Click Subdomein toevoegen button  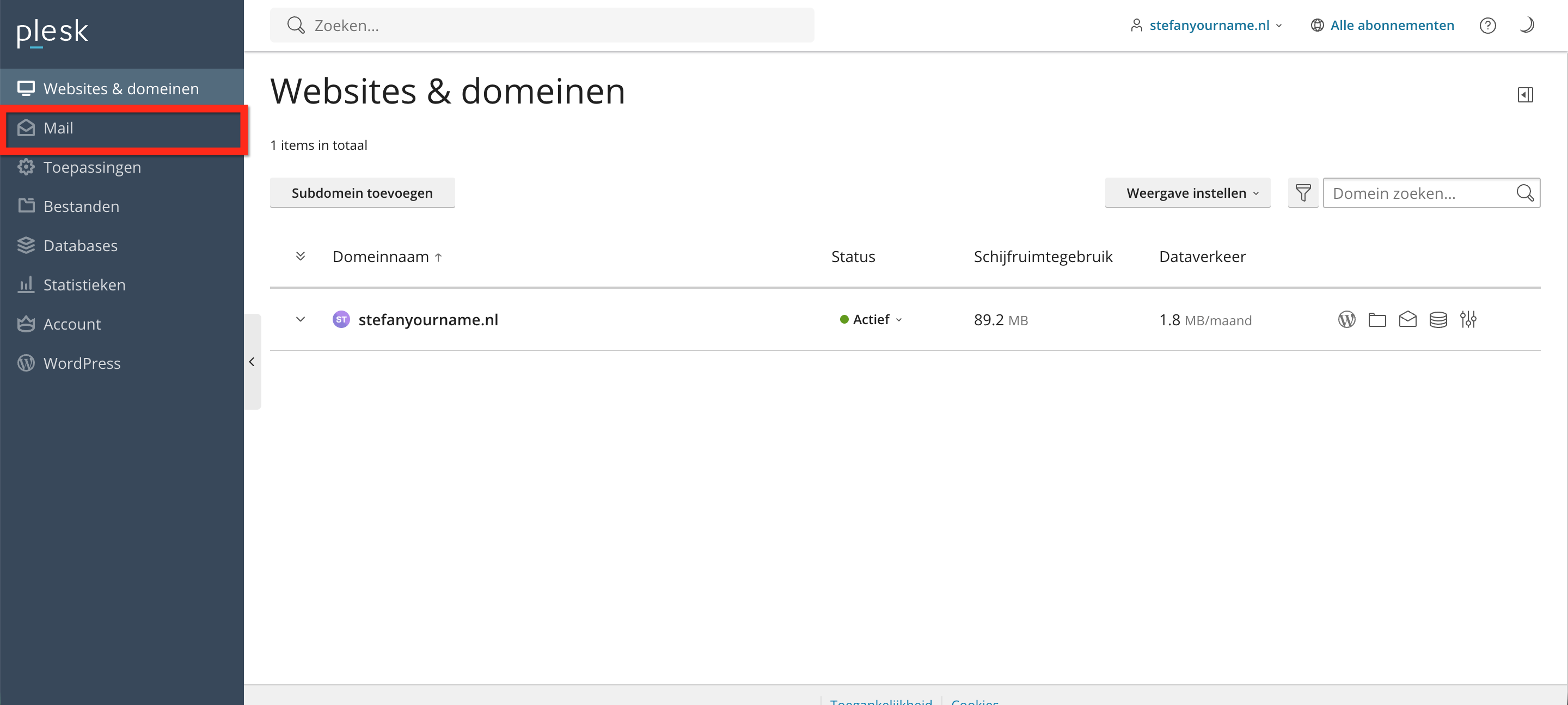[362, 193]
